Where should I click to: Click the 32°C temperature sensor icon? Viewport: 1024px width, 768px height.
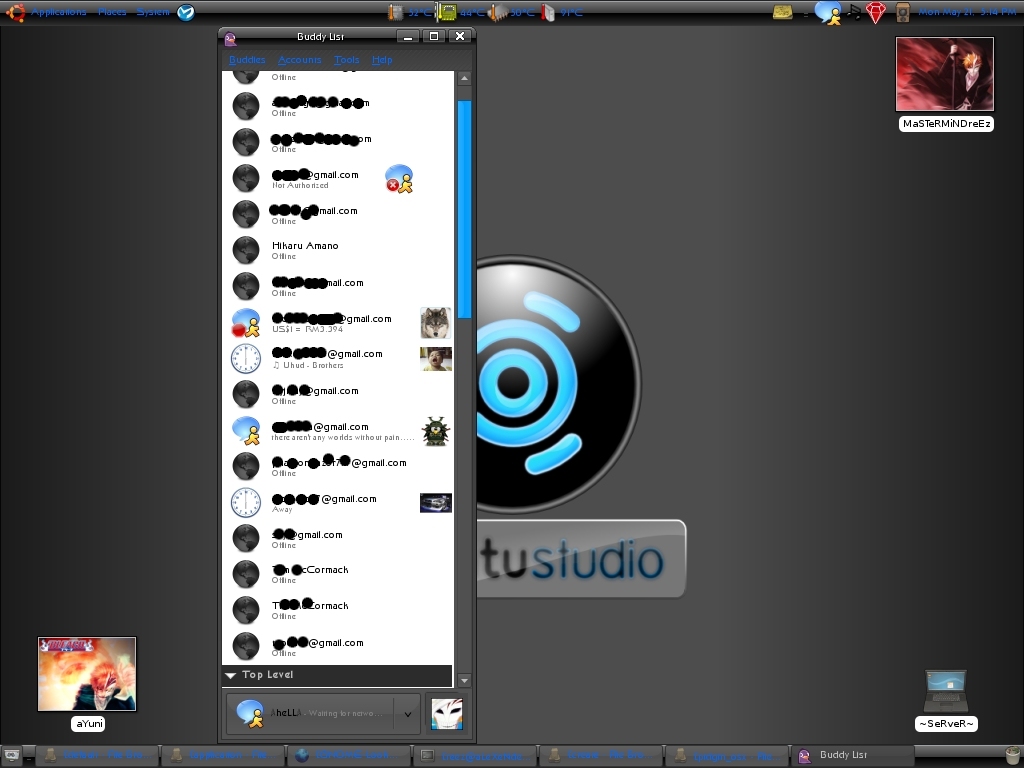(x=396, y=12)
